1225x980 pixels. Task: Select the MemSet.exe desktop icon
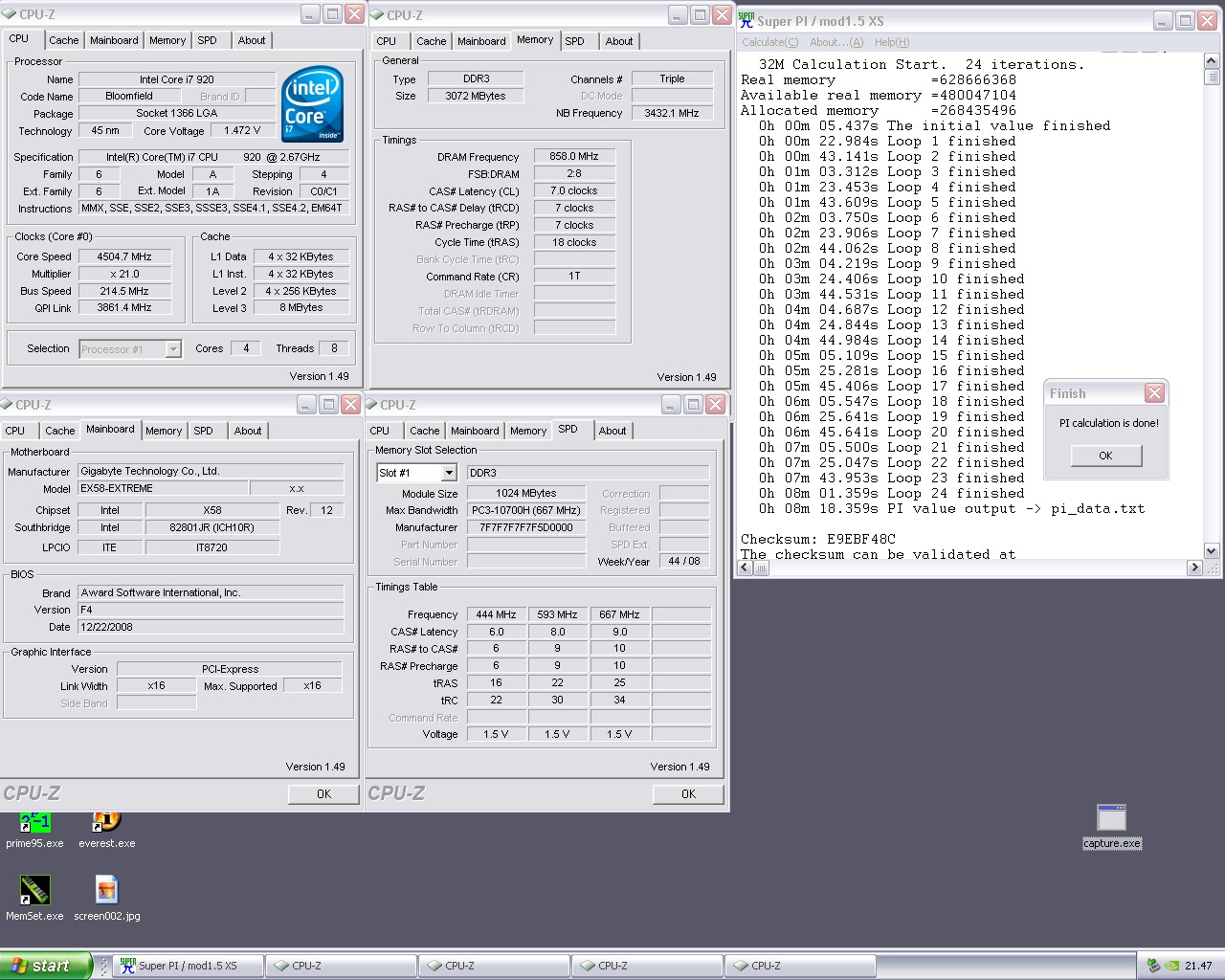(34, 898)
